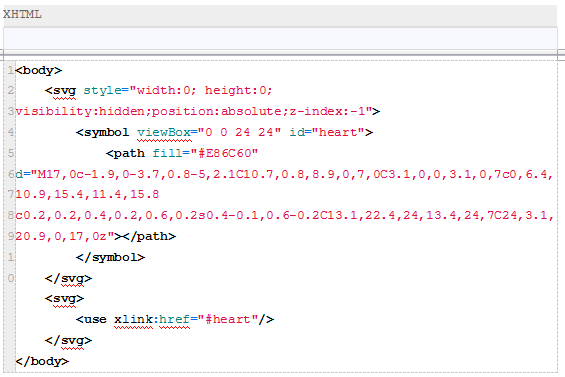Click the viewBox attribute name
The height and width of the screenshot is (377, 565).
(x=164, y=132)
